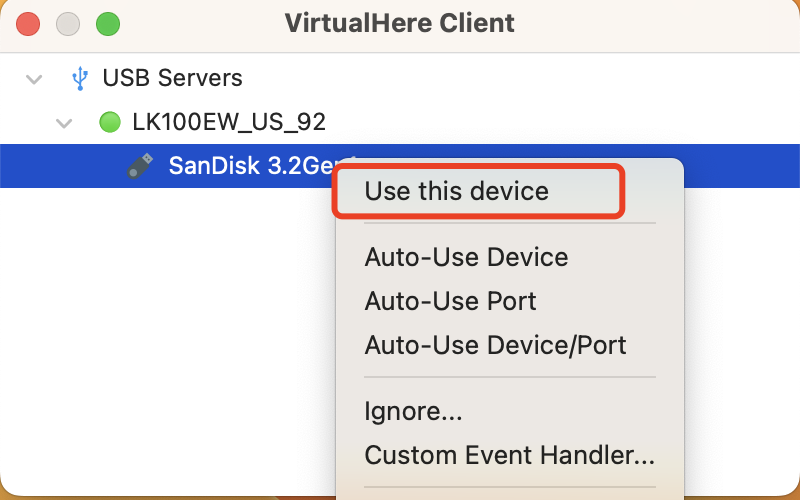Minimize the VirtualHere Client window
This screenshot has height=500, width=800.
pos(68,22)
